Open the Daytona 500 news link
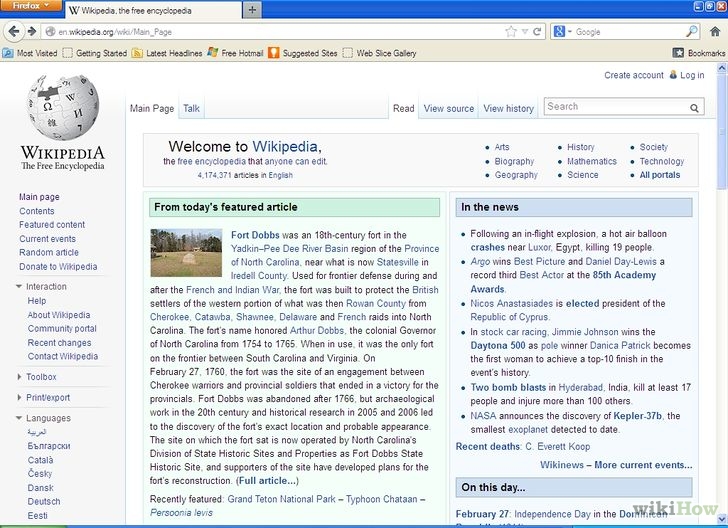 click(x=498, y=345)
